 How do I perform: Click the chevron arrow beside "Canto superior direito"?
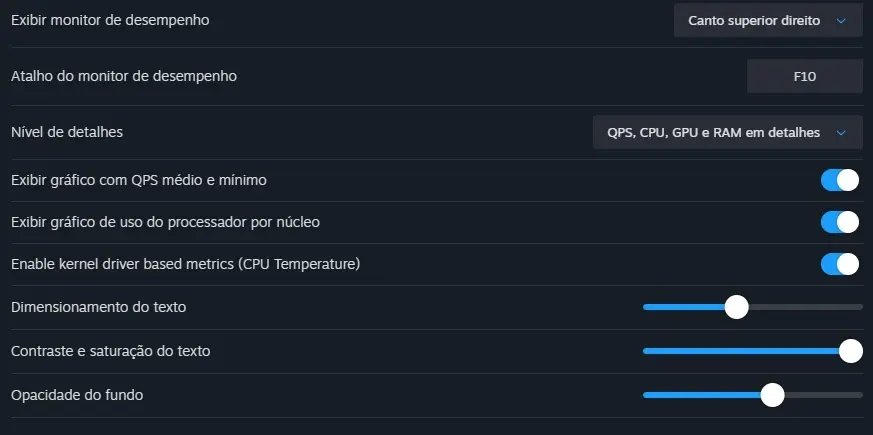click(841, 20)
